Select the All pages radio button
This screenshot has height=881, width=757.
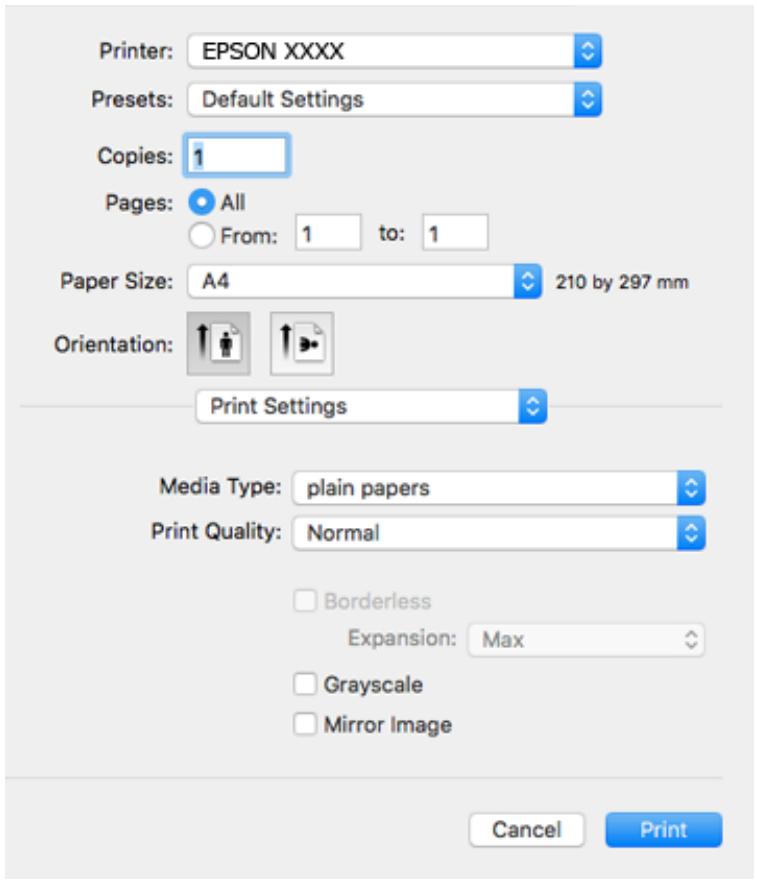coord(202,202)
